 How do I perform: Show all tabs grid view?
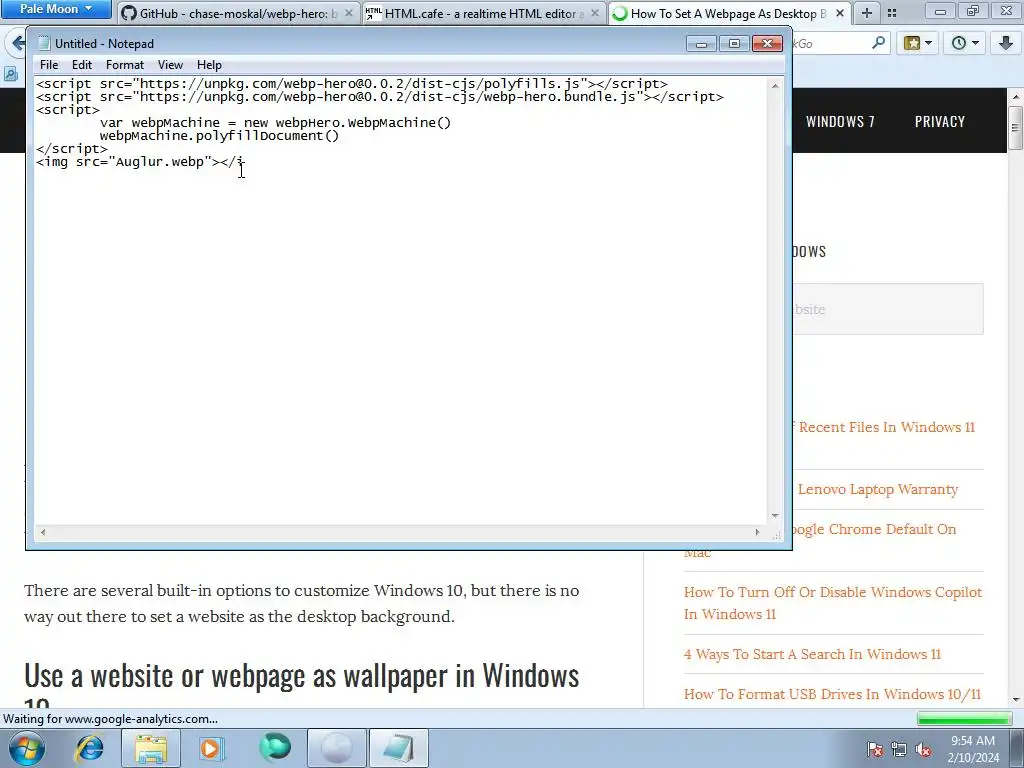892,13
